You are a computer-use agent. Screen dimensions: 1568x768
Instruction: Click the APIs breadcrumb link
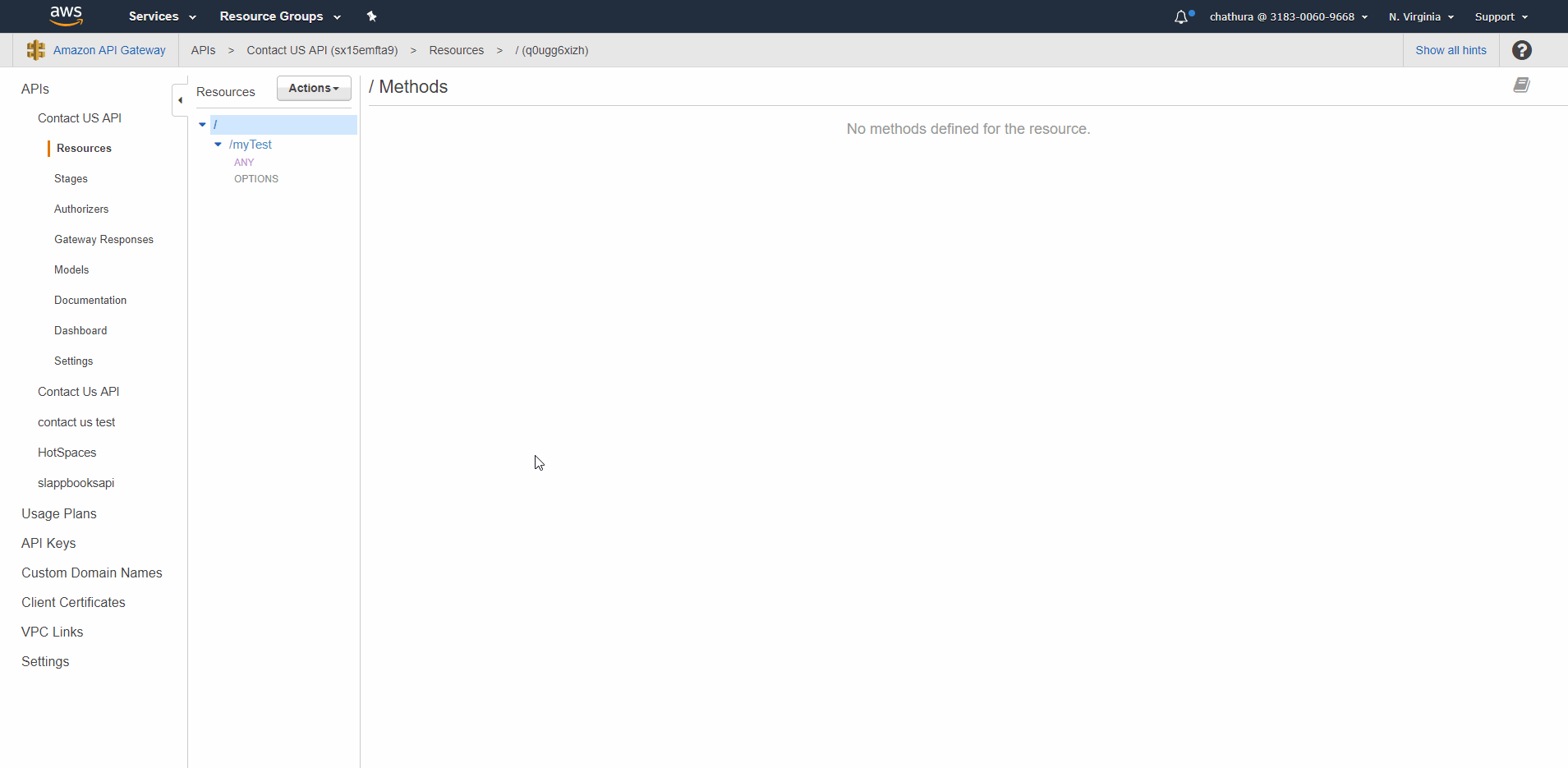[x=203, y=50]
